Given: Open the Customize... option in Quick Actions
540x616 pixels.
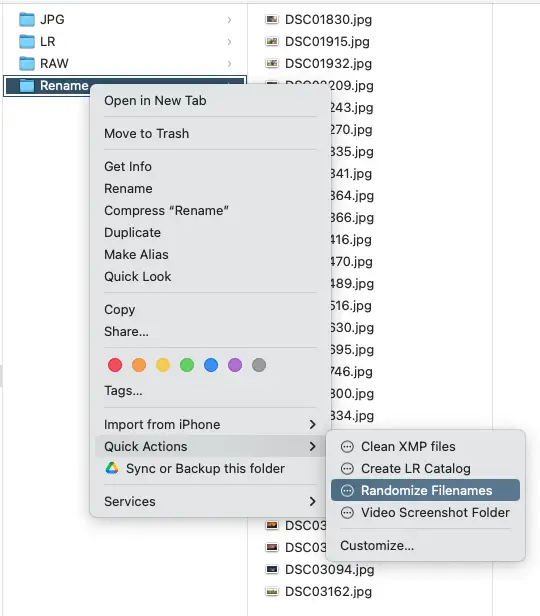Looking at the screenshot, I should 377,545.
